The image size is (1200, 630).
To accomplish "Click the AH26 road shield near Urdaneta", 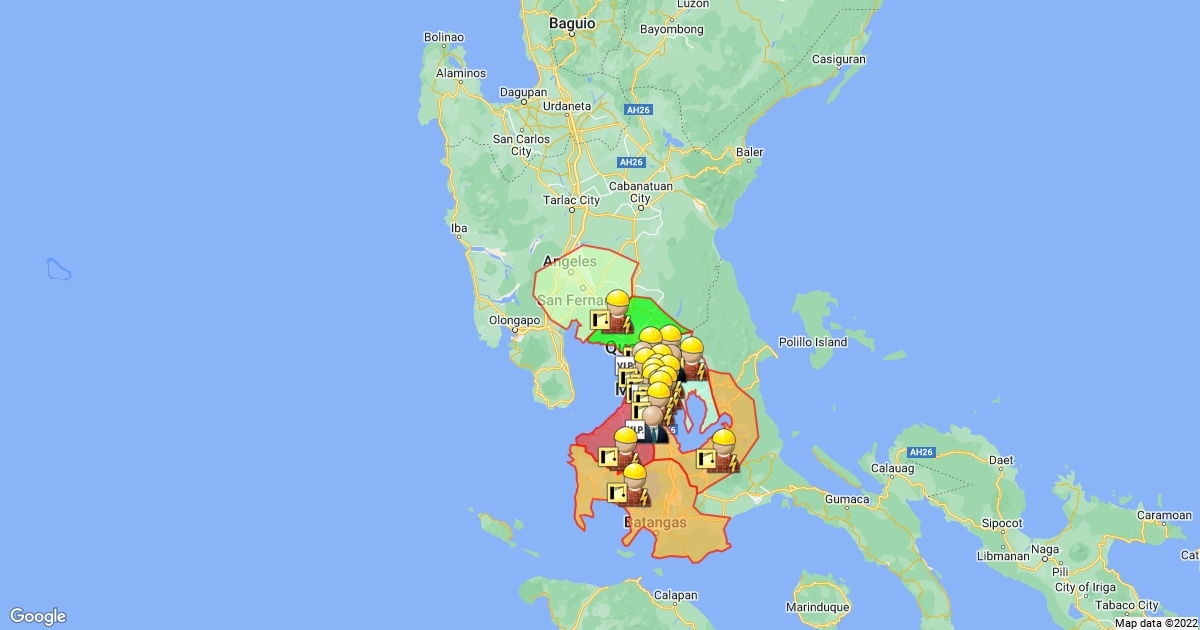I will point(637,111).
